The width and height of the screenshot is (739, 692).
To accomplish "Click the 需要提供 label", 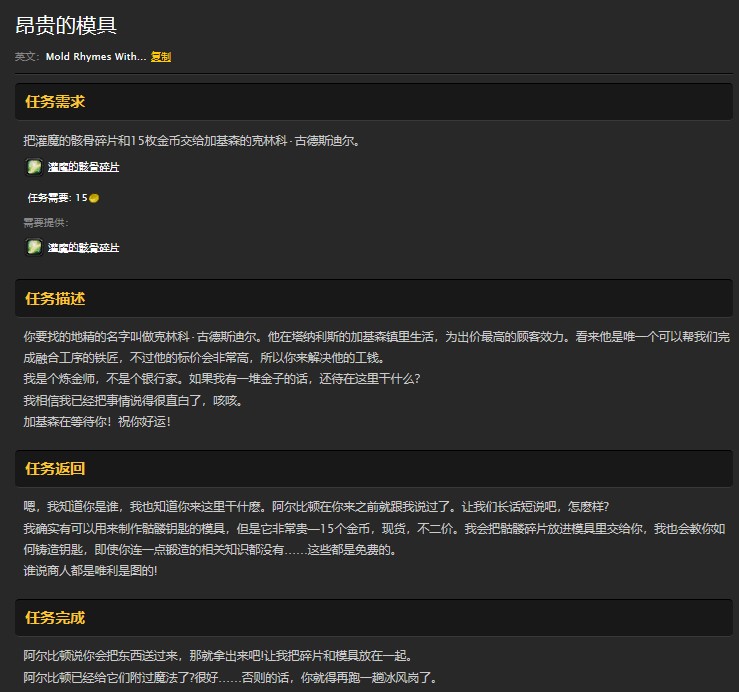I will coord(46,223).
